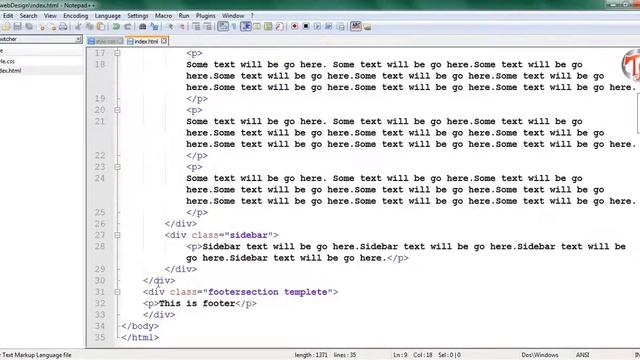Click "footersection templete" class value
This screenshot has height=360, width=640.
(268, 292)
